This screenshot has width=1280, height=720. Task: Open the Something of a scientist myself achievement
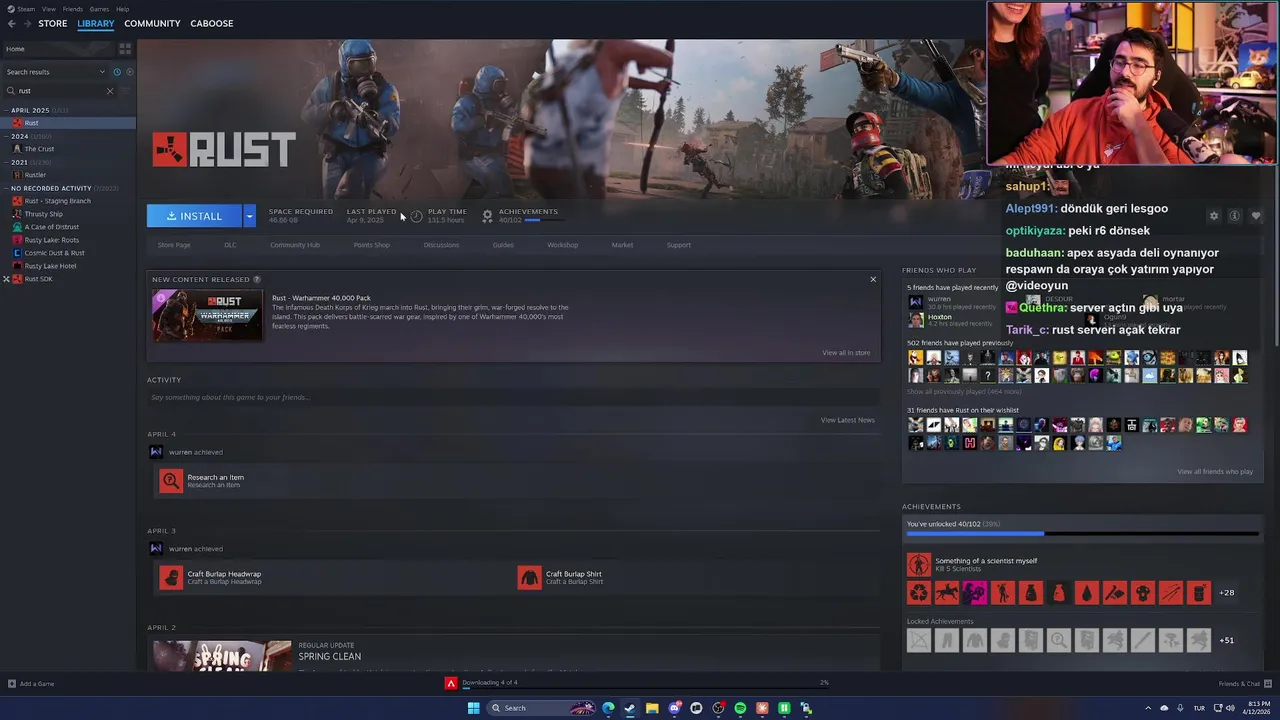pos(918,565)
